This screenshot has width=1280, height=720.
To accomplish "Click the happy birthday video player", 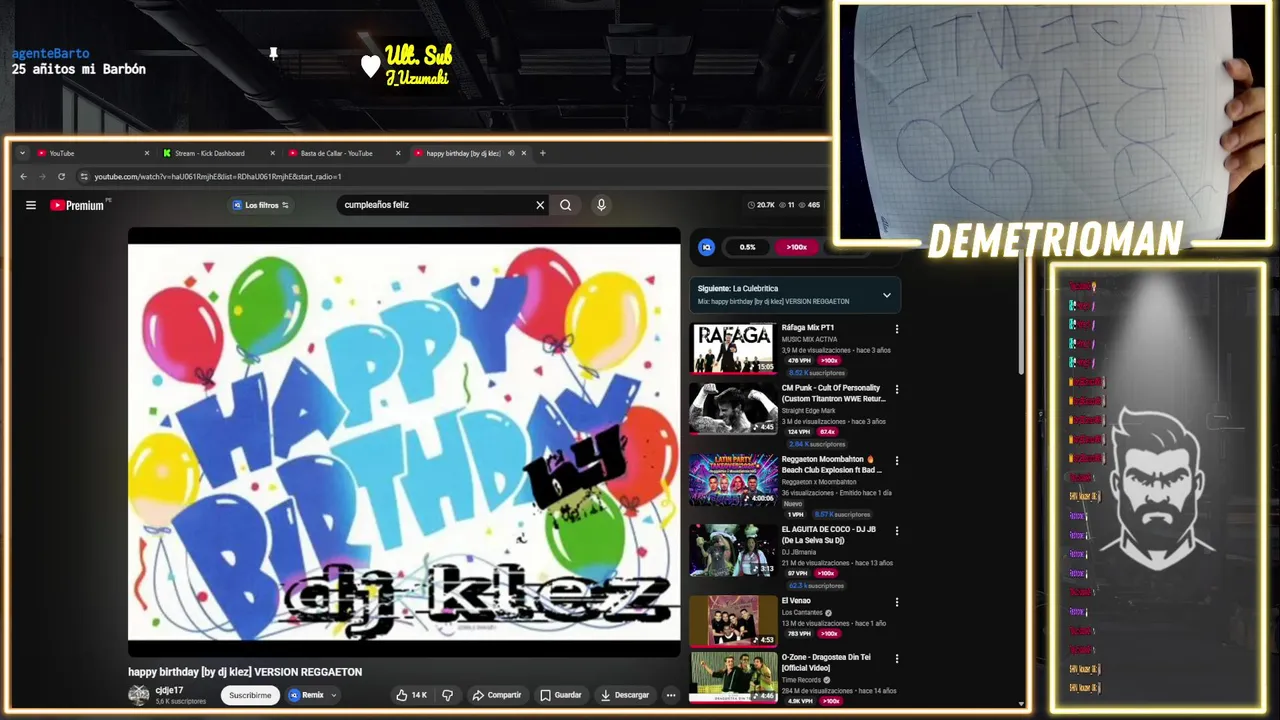I will tap(404, 442).
